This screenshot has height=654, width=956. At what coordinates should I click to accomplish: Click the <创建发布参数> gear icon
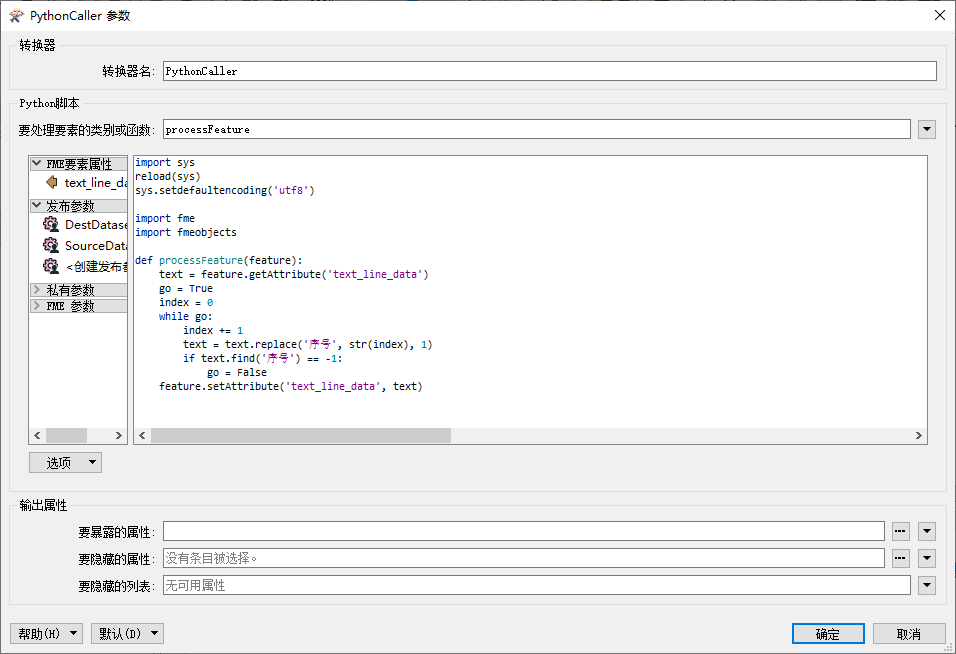pos(50,266)
